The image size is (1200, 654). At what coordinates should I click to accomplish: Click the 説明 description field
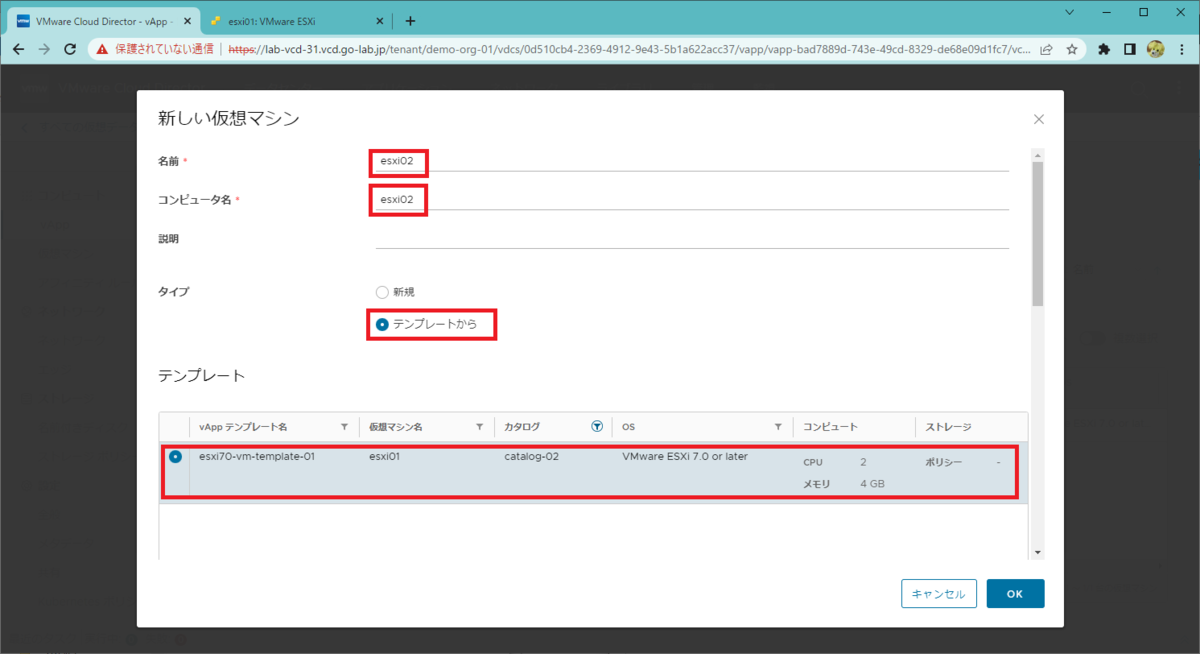click(x=692, y=238)
